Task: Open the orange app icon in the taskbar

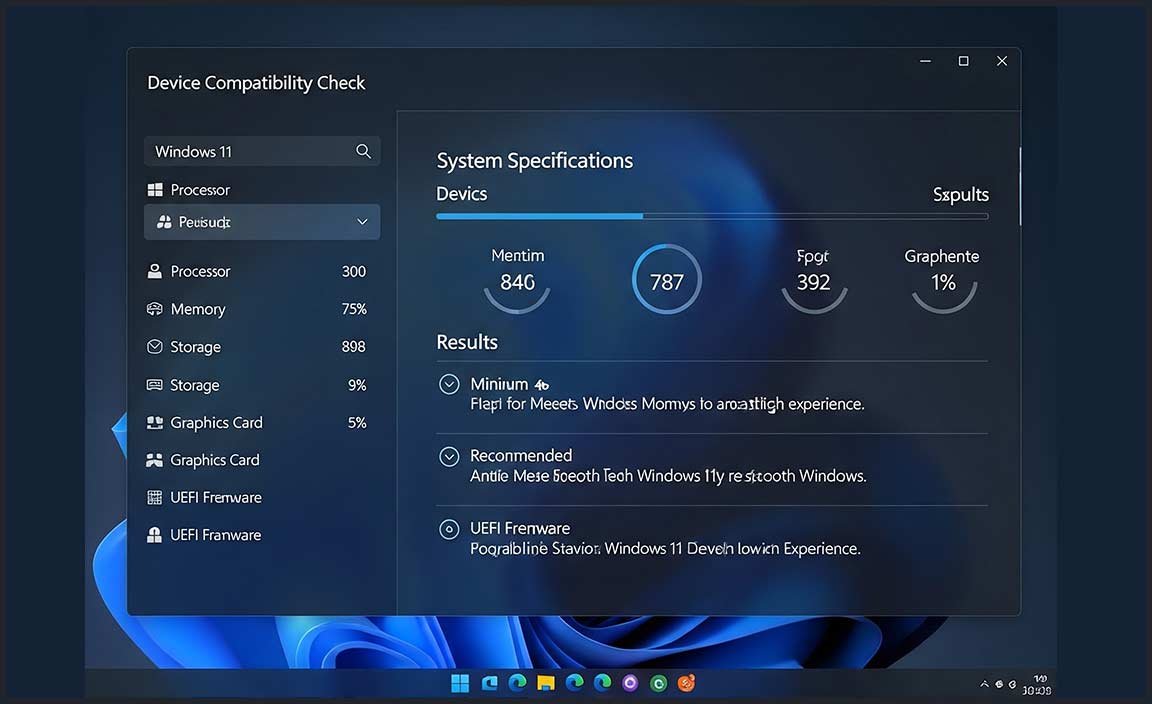Action: pyautogui.click(x=686, y=683)
